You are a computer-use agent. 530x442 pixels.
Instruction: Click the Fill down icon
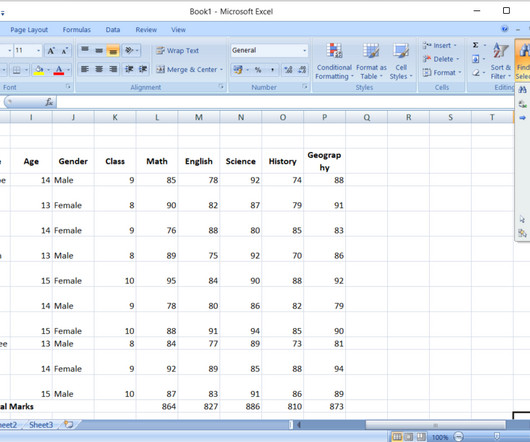(476, 59)
